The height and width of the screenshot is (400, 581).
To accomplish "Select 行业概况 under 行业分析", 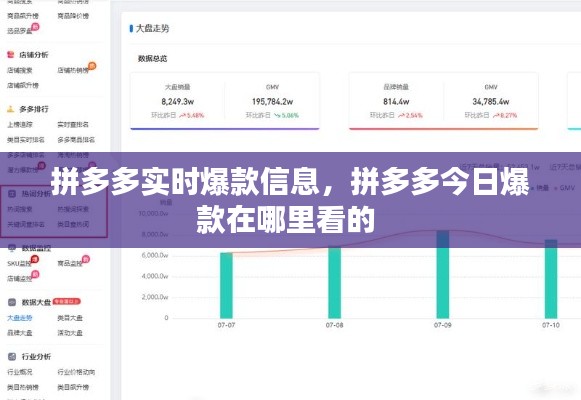I will 20,372.
